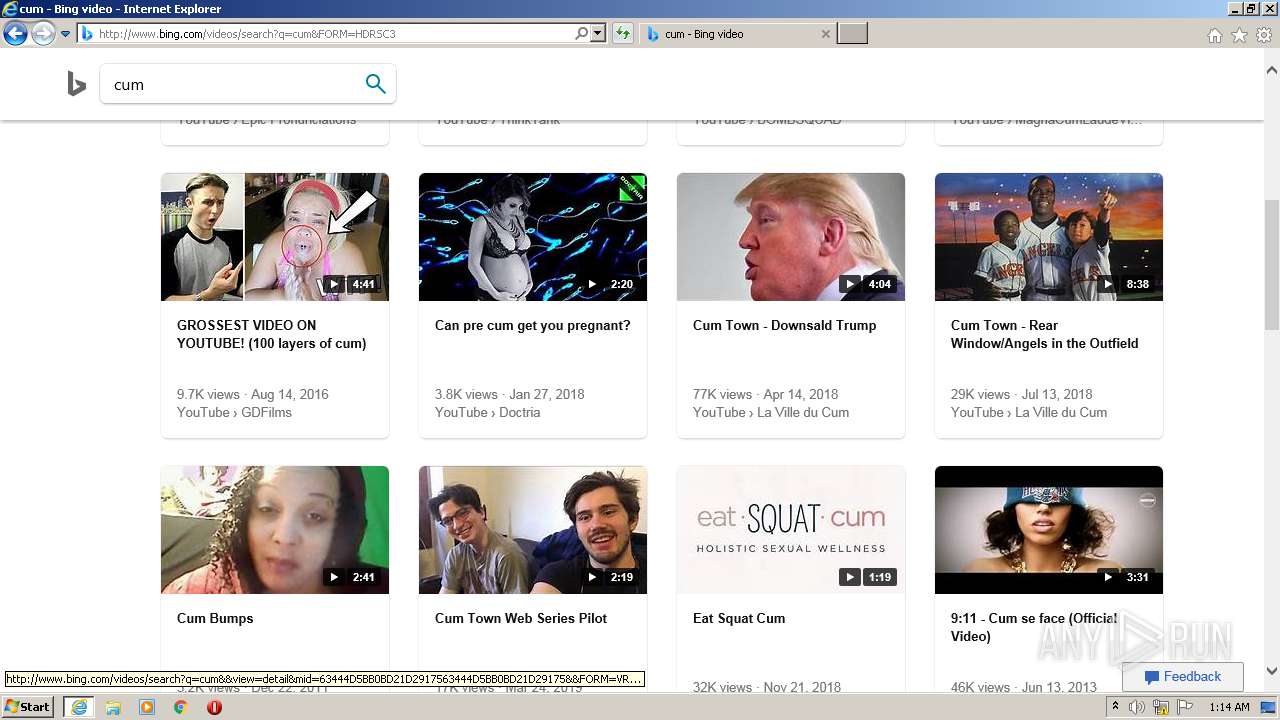This screenshot has width=1280, height=720.
Task: Show hidden system tray icons
Action: 1116,707
